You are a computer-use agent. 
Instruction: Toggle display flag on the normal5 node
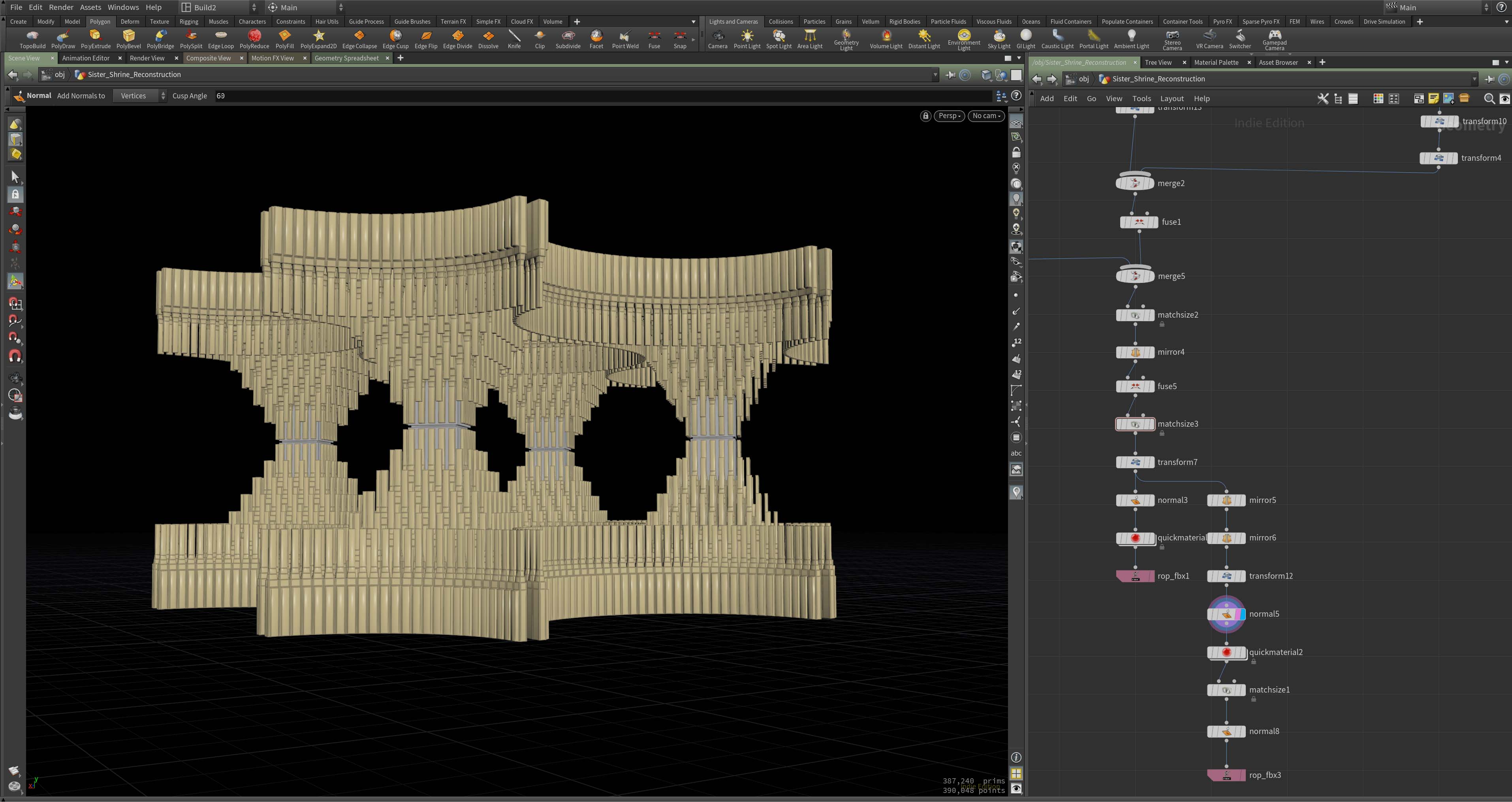click(x=1244, y=614)
